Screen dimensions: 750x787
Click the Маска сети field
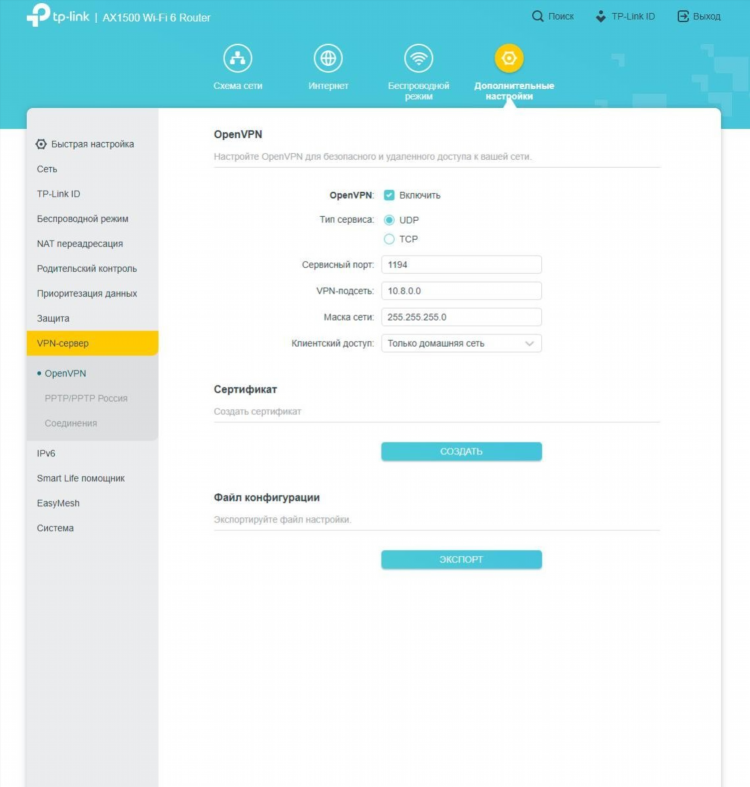click(x=461, y=317)
